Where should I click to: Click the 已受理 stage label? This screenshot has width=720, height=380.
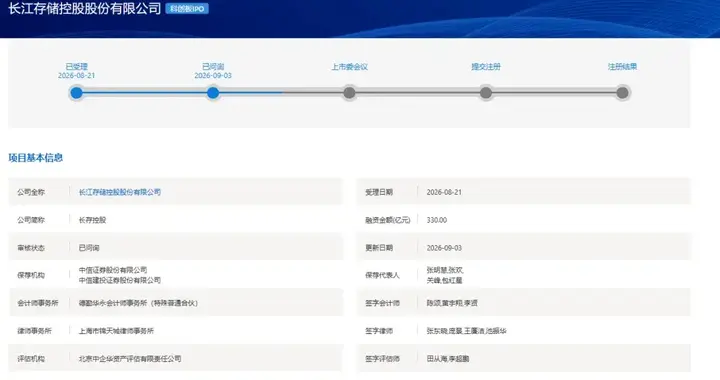click(76, 67)
